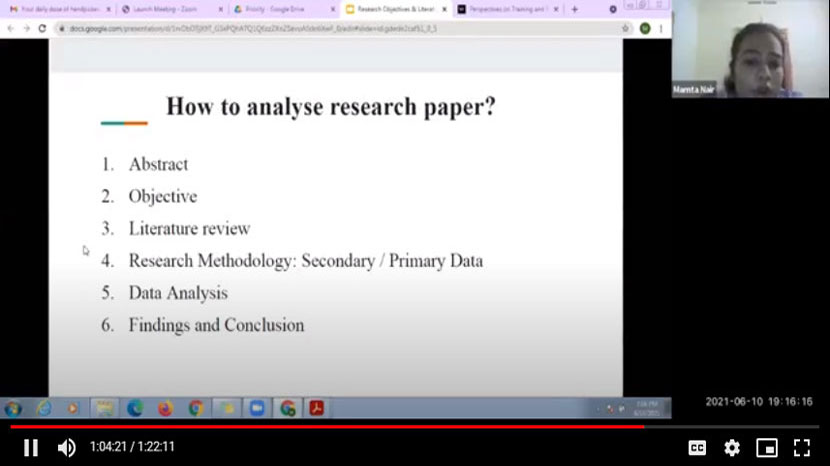Close the Gmail browser tab
830x466 pixels.
pos(109,10)
